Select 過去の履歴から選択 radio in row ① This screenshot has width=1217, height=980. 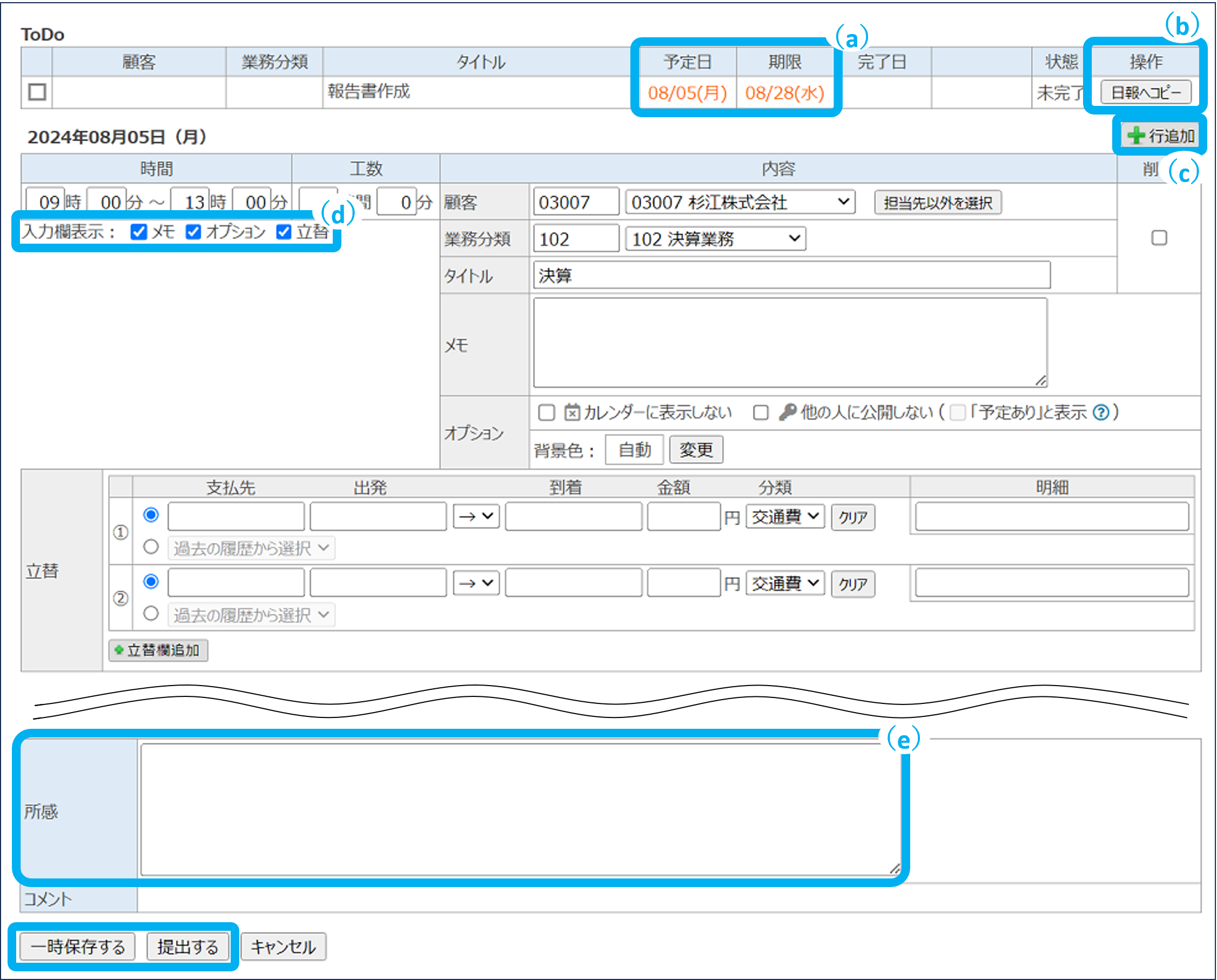click(x=151, y=546)
